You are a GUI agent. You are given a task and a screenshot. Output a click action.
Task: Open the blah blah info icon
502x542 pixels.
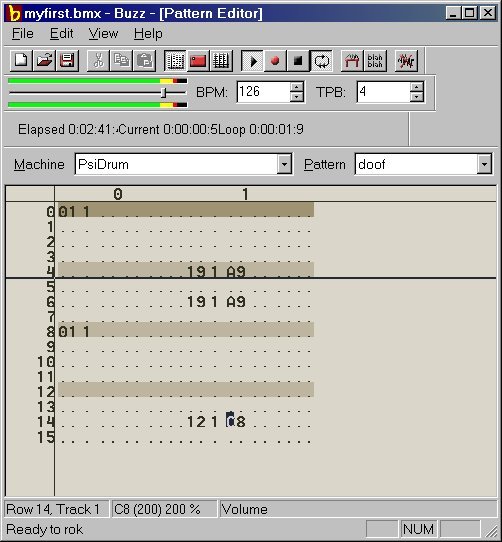[375, 61]
